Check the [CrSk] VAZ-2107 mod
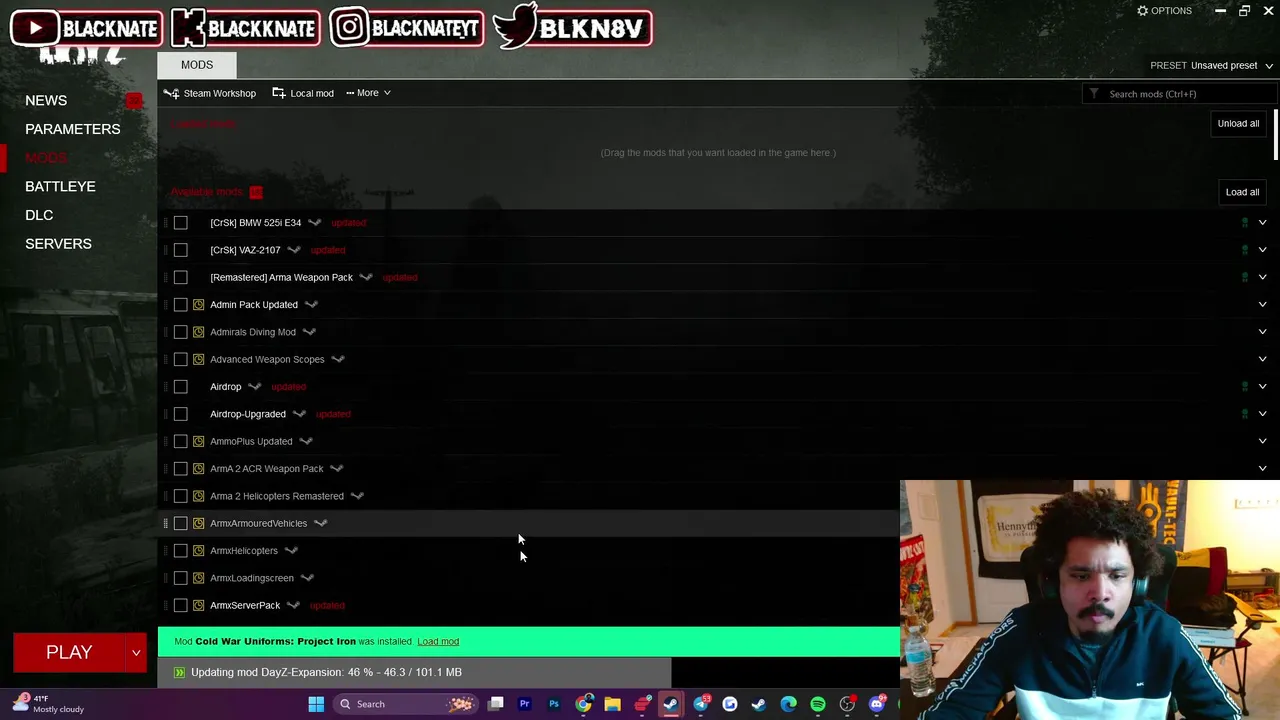The image size is (1280, 720). [x=180, y=250]
